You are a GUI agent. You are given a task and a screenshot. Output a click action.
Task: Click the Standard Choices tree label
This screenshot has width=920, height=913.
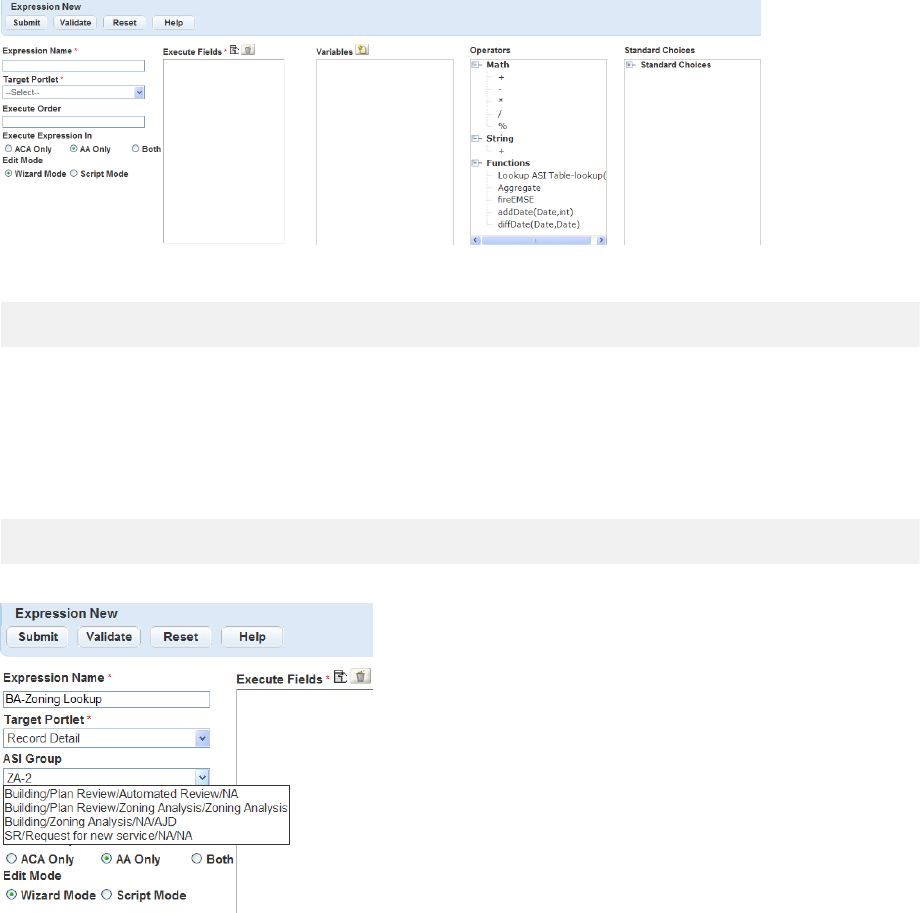tap(675, 65)
